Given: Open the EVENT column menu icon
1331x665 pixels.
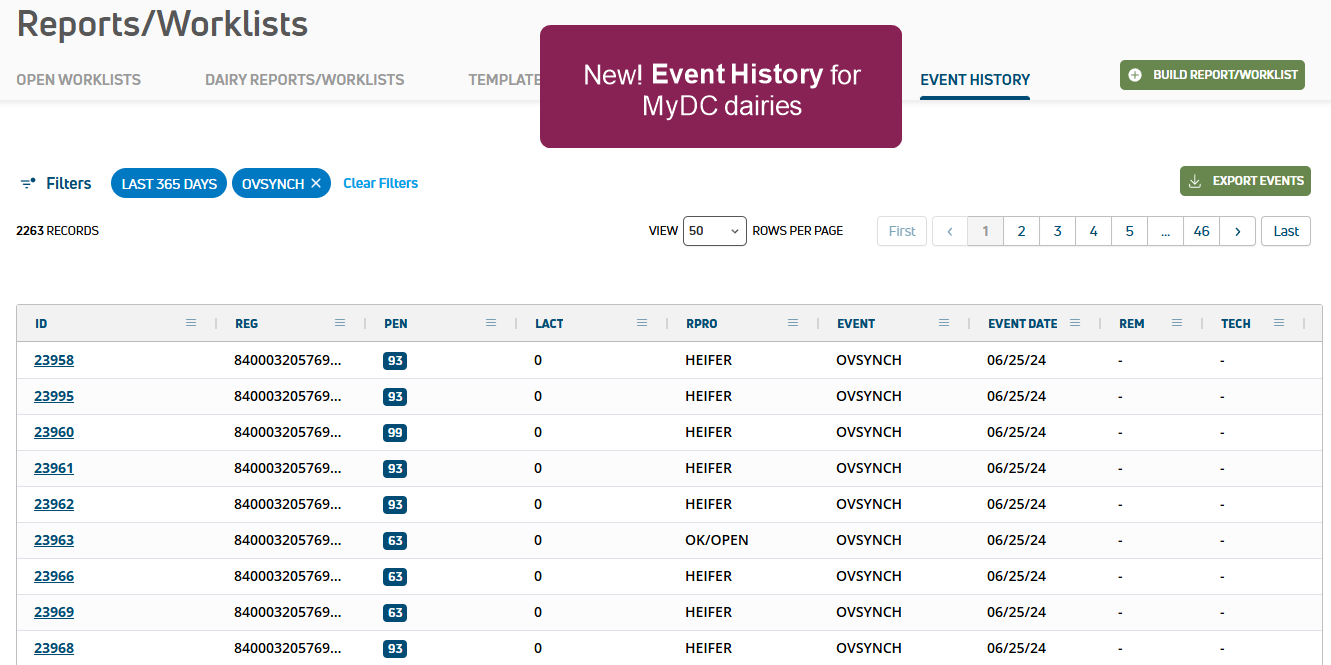Looking at the screenshot, I should click(944, 323).
